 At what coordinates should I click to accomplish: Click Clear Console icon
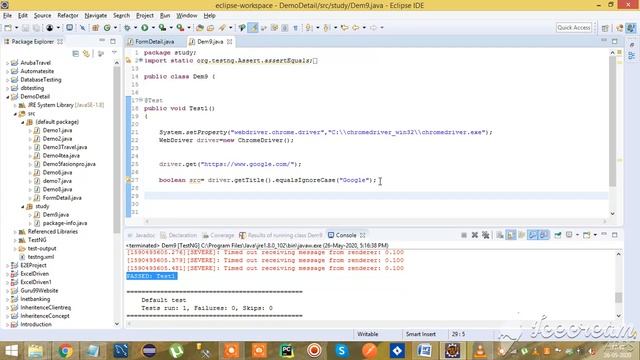[x=500, y=235]
